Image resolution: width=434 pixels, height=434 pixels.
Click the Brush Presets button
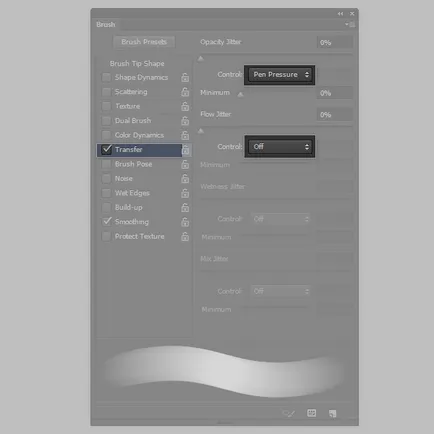(144, 42)
